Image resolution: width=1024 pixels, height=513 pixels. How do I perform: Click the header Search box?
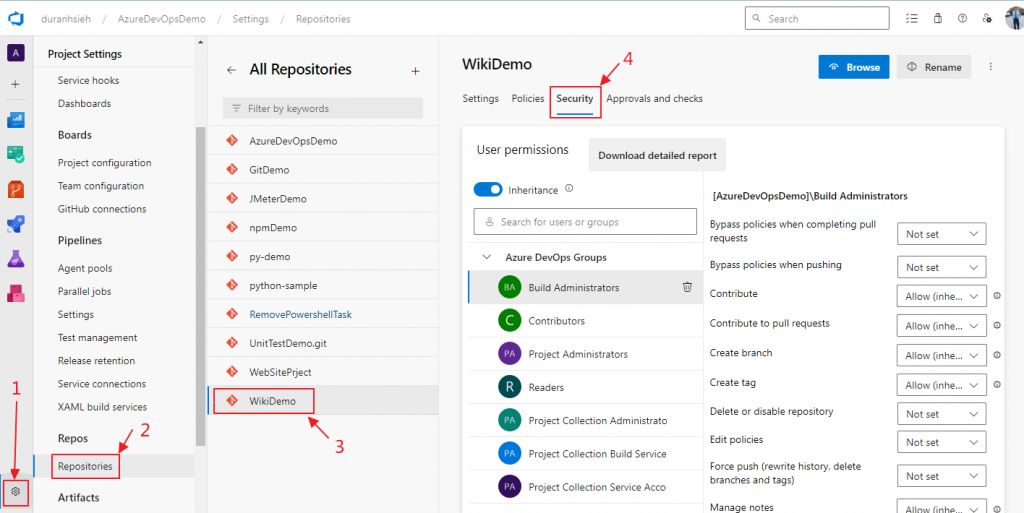(817, 18)
